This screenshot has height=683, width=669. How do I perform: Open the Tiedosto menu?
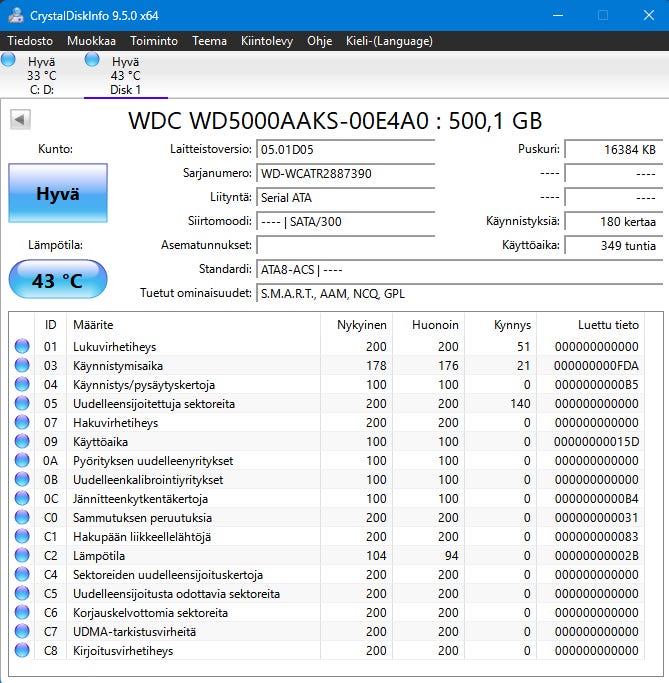(30, 41)
